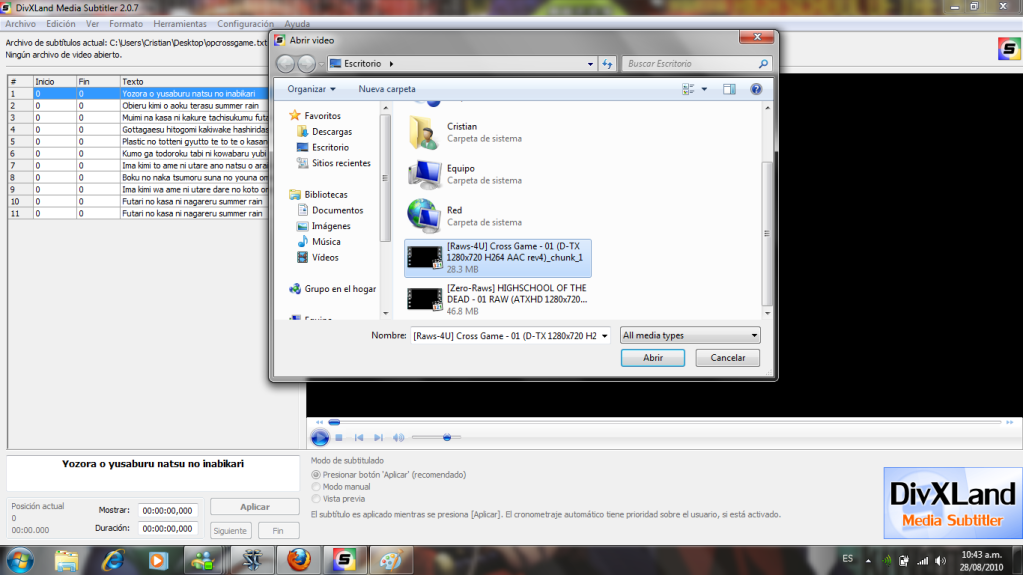The width and height of the screenshot is (1023, 575).
Task: Open the Edición menu
Action: [61, 23]
